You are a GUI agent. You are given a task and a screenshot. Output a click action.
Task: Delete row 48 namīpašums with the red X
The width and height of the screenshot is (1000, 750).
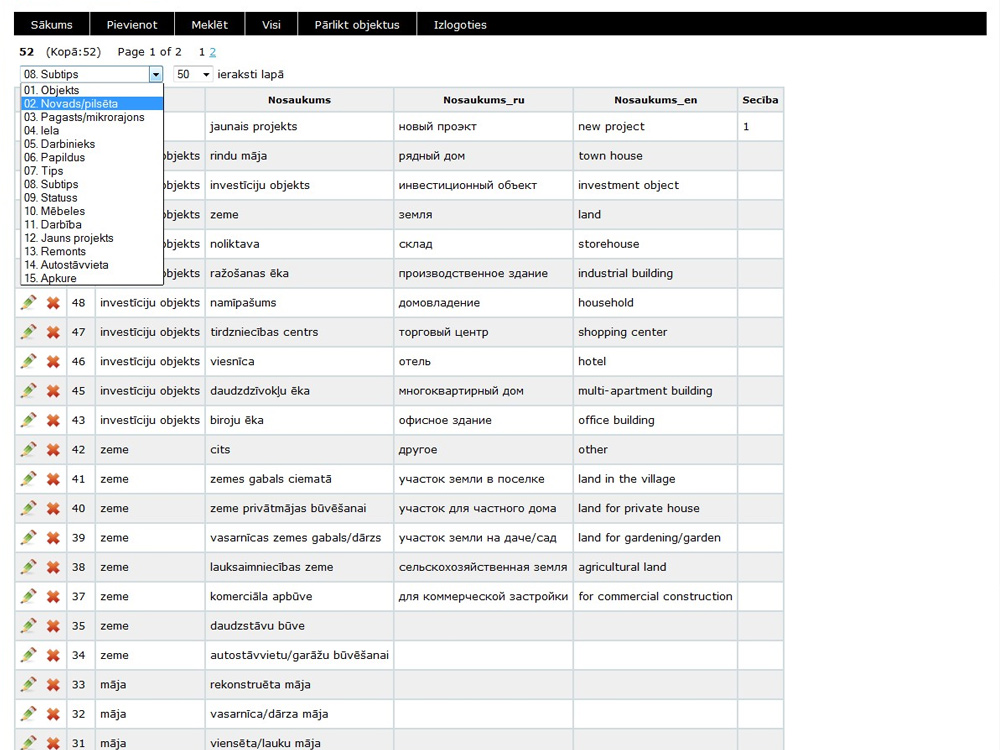[53, 303]
